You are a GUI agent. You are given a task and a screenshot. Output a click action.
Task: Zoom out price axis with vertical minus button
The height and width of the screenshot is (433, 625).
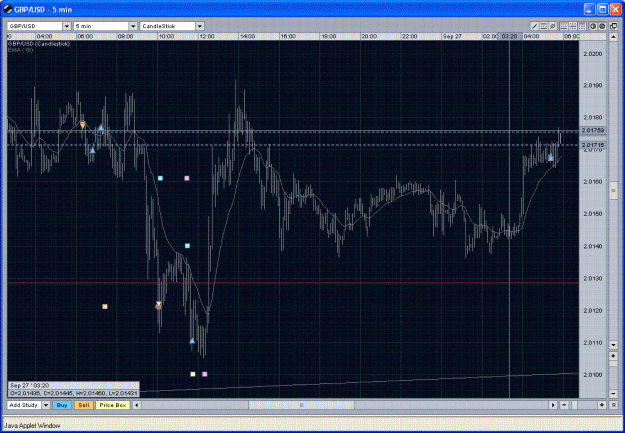coord(613,394)
